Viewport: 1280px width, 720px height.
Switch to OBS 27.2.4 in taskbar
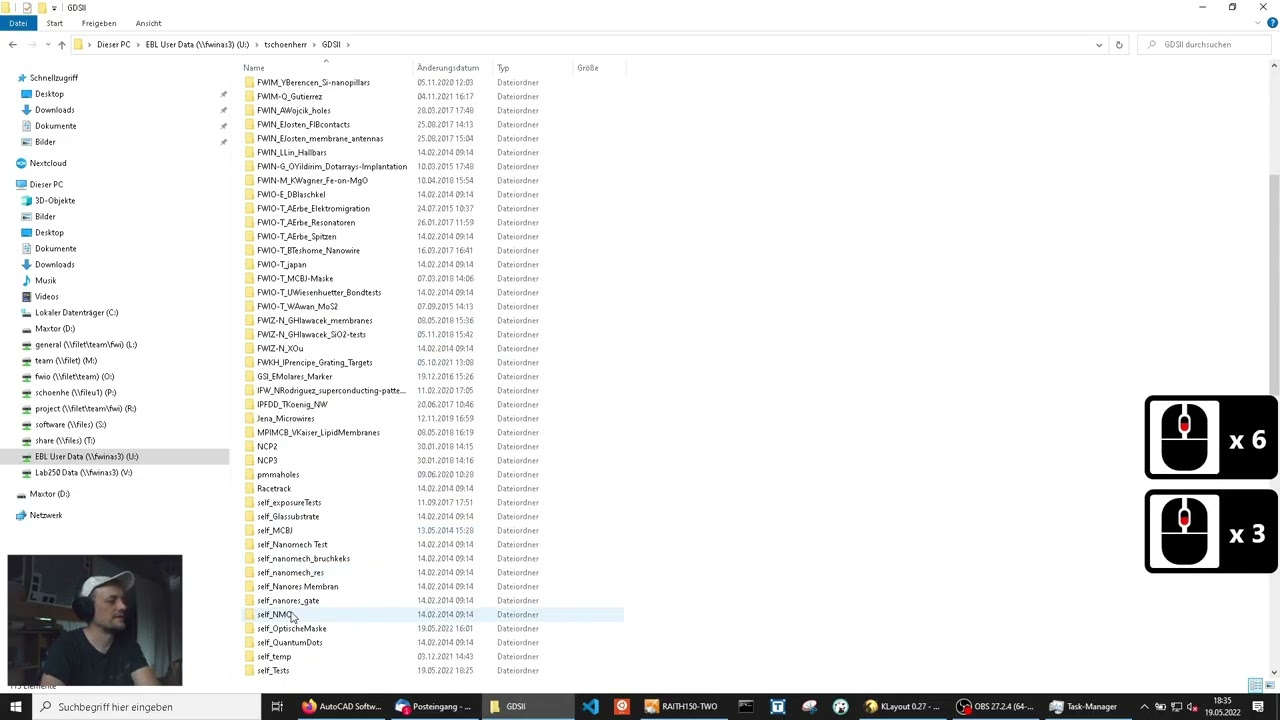(995, 707)
